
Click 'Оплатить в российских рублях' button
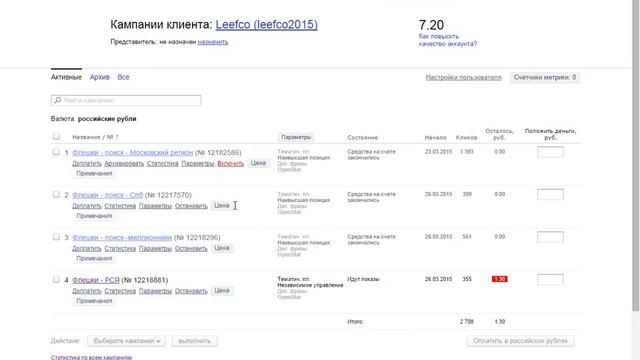coord(520,341)
